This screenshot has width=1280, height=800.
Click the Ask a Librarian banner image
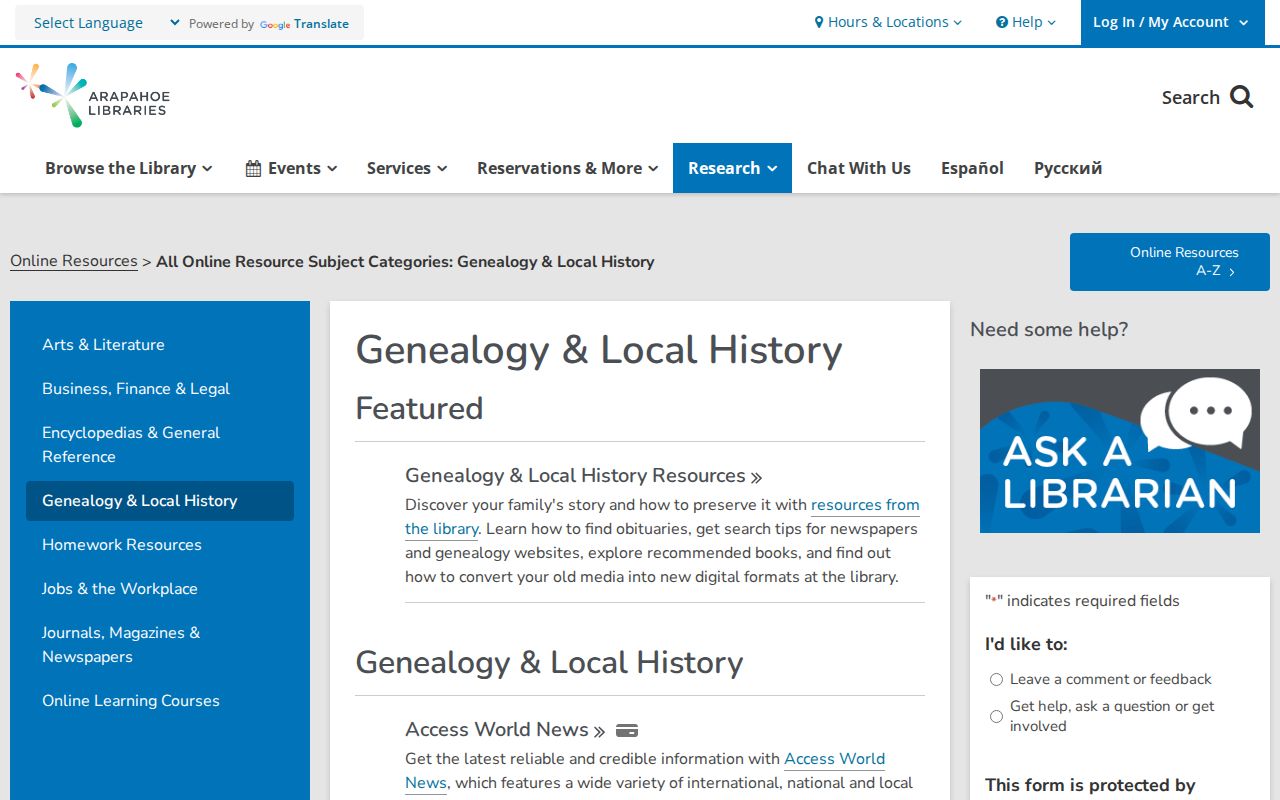point(1120,451)
